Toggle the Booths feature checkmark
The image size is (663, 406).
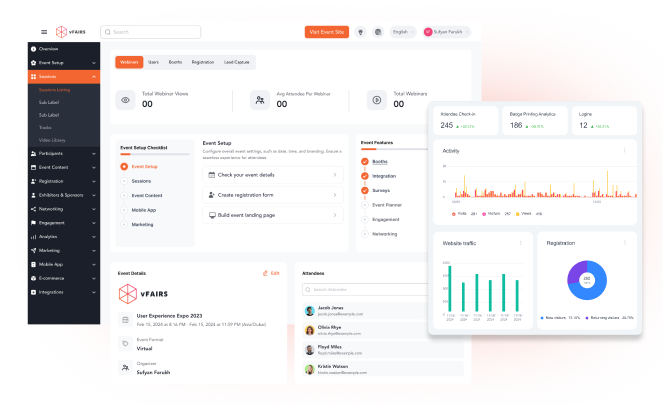364,161
